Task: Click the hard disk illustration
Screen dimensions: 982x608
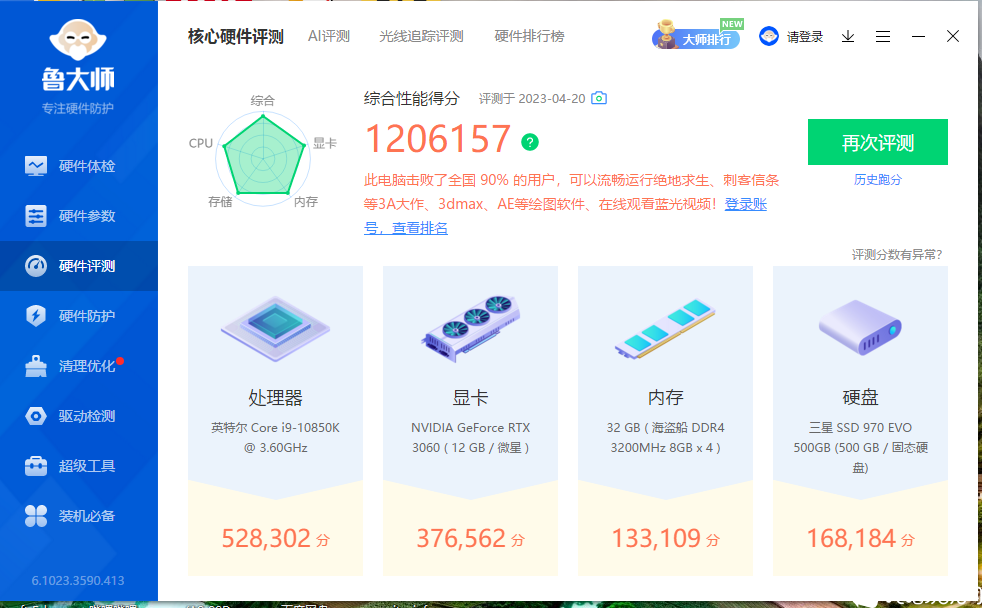Action: [x=860, y=327]
